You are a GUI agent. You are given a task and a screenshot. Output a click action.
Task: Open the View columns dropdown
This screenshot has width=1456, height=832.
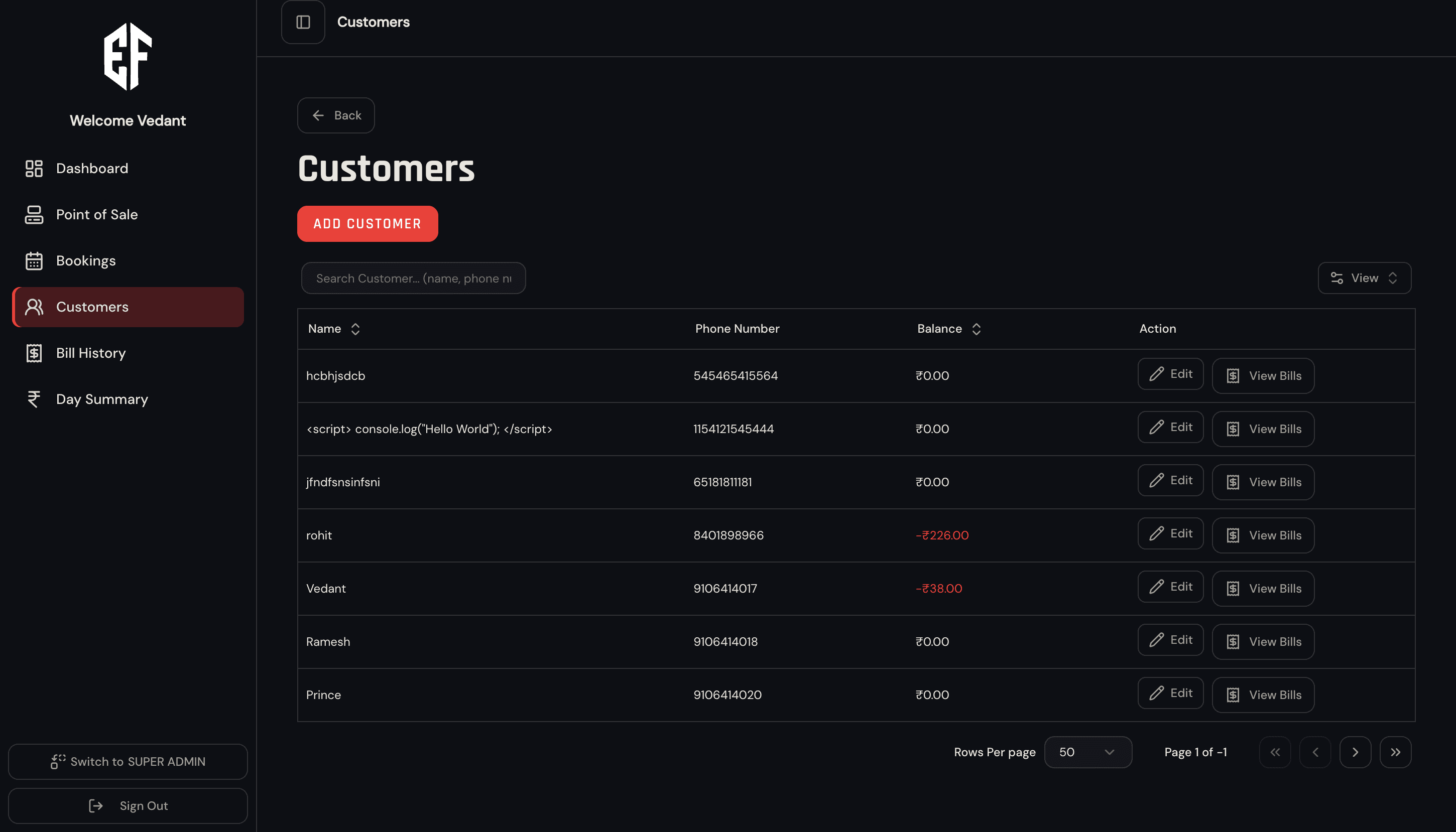[x=1365, y=279]
